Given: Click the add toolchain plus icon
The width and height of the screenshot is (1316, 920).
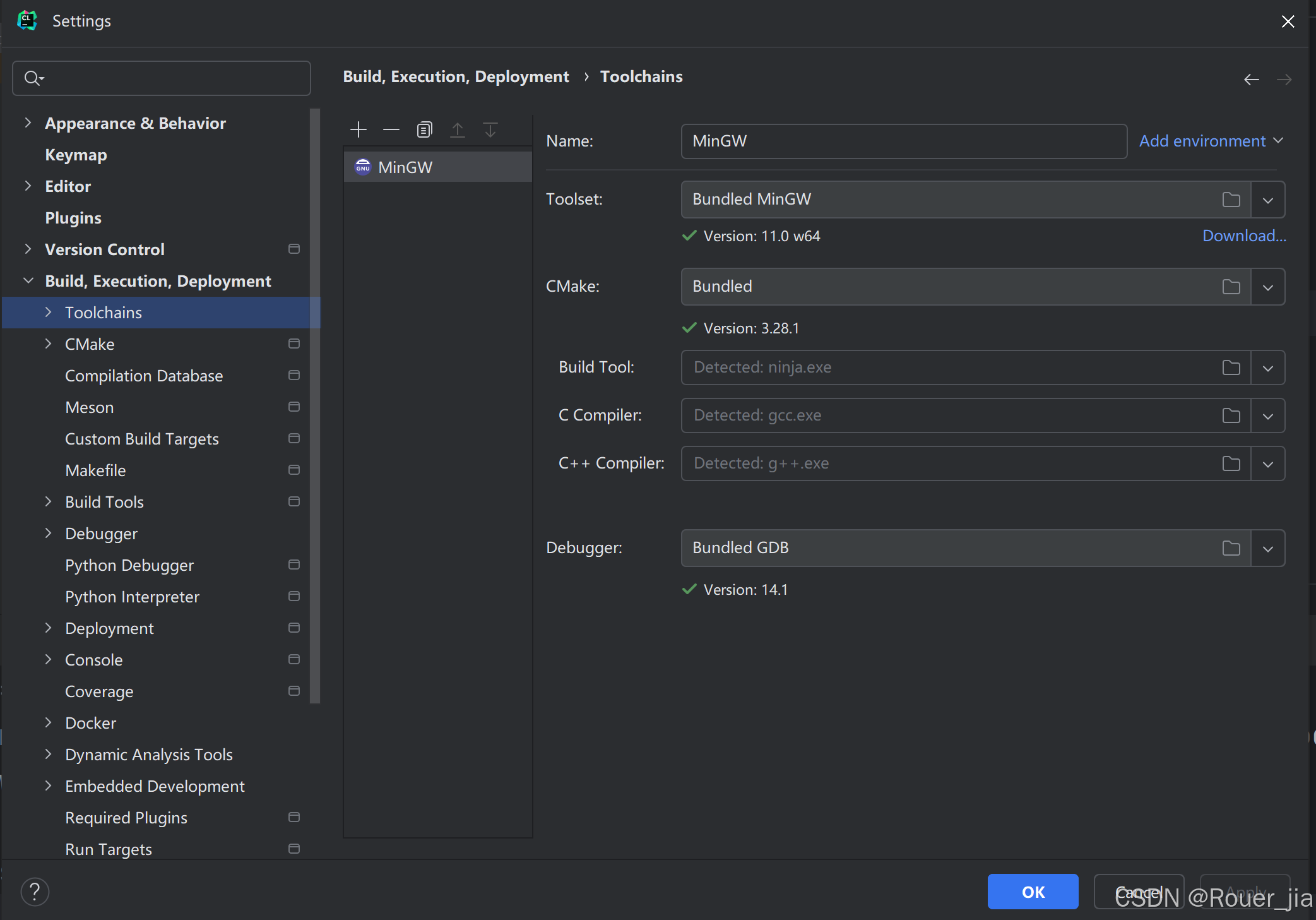Looking at the screenshot, I should (x=358, y=130).
